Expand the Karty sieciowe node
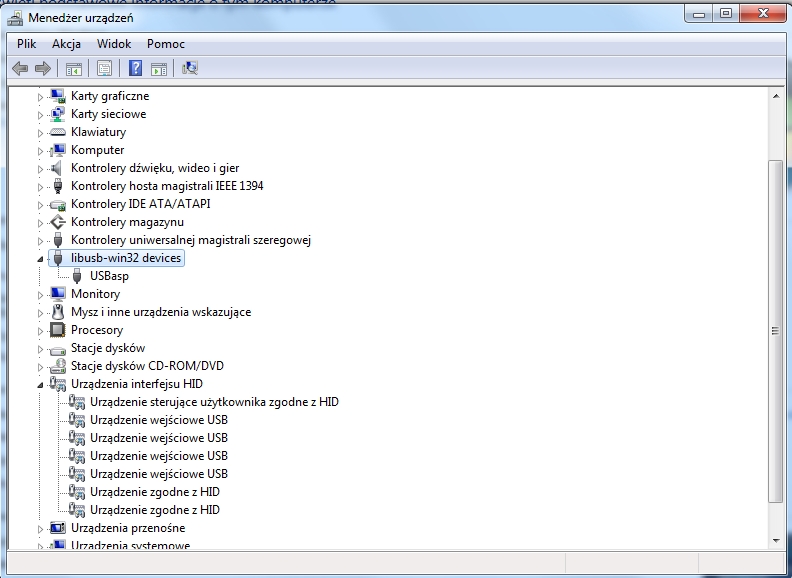Viewport: 792px width, 578px height. click(x=40, y=115)
